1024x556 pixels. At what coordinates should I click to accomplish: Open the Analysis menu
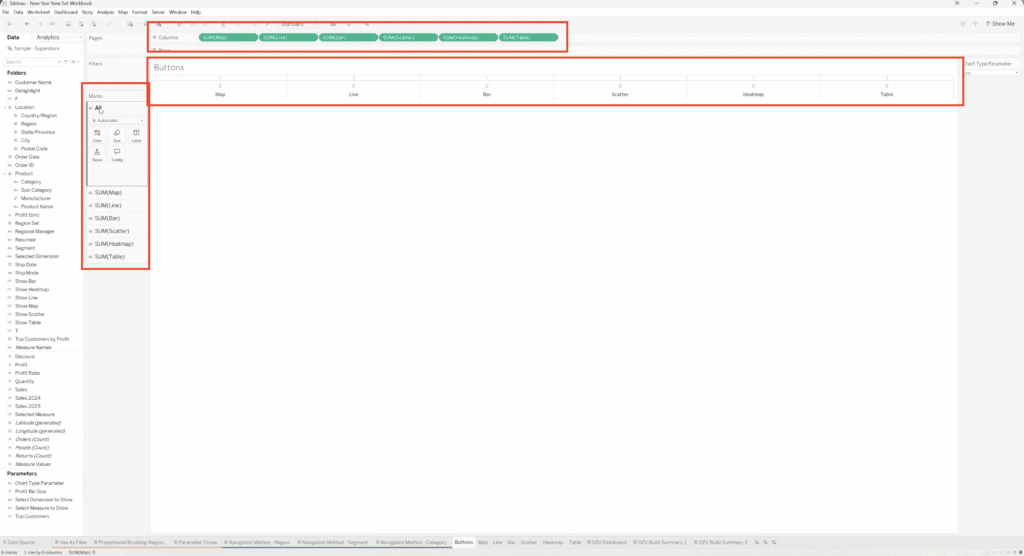pyautogui.click(x=106, y=11)
